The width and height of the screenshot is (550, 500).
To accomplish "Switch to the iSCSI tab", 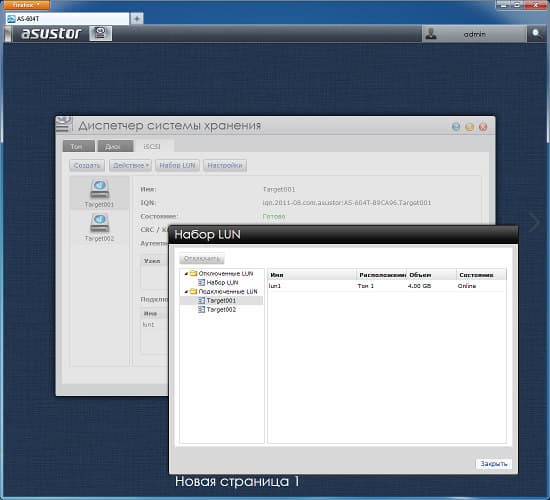I will pos(152,146).
